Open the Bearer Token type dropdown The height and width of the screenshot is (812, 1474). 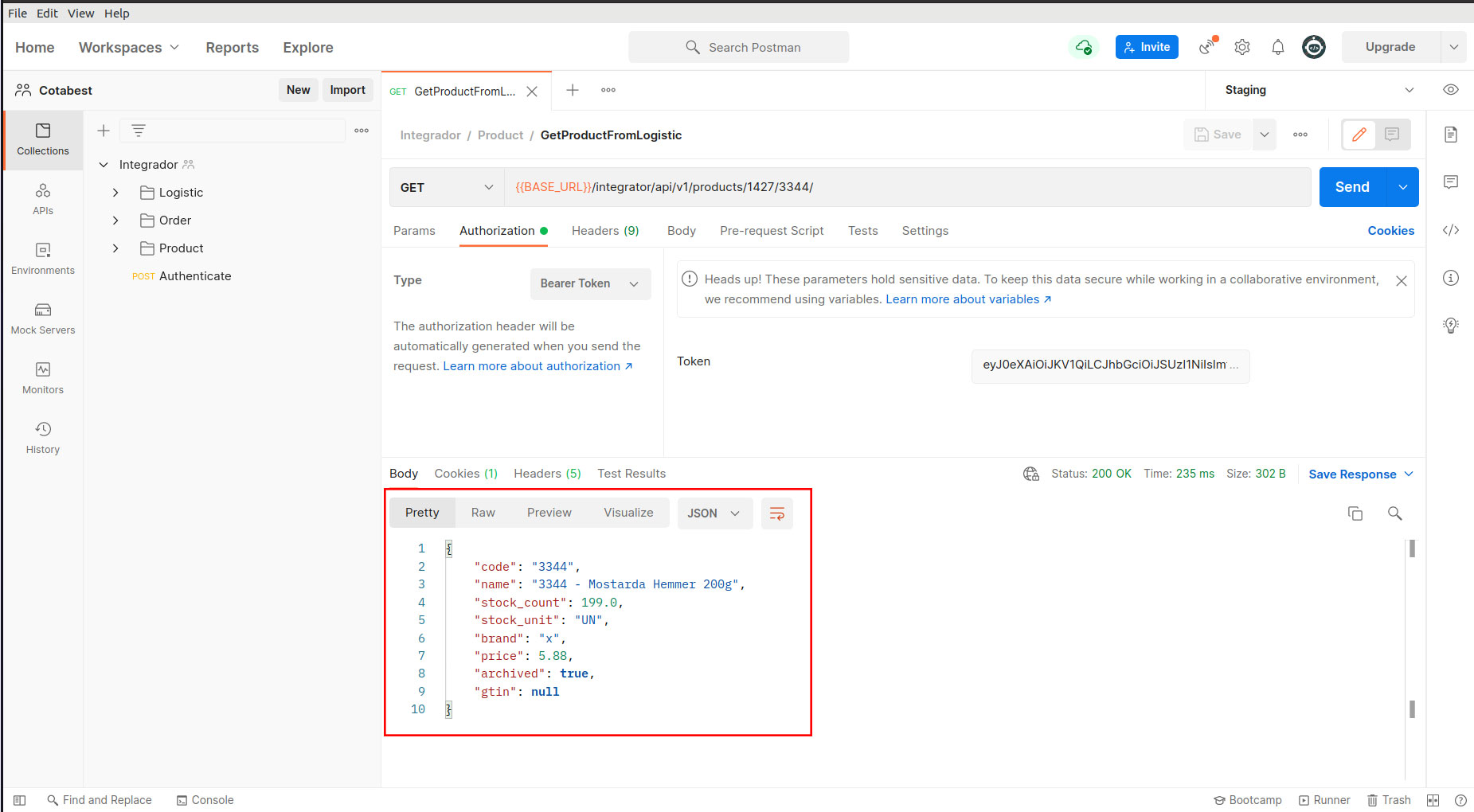[590, 283]
